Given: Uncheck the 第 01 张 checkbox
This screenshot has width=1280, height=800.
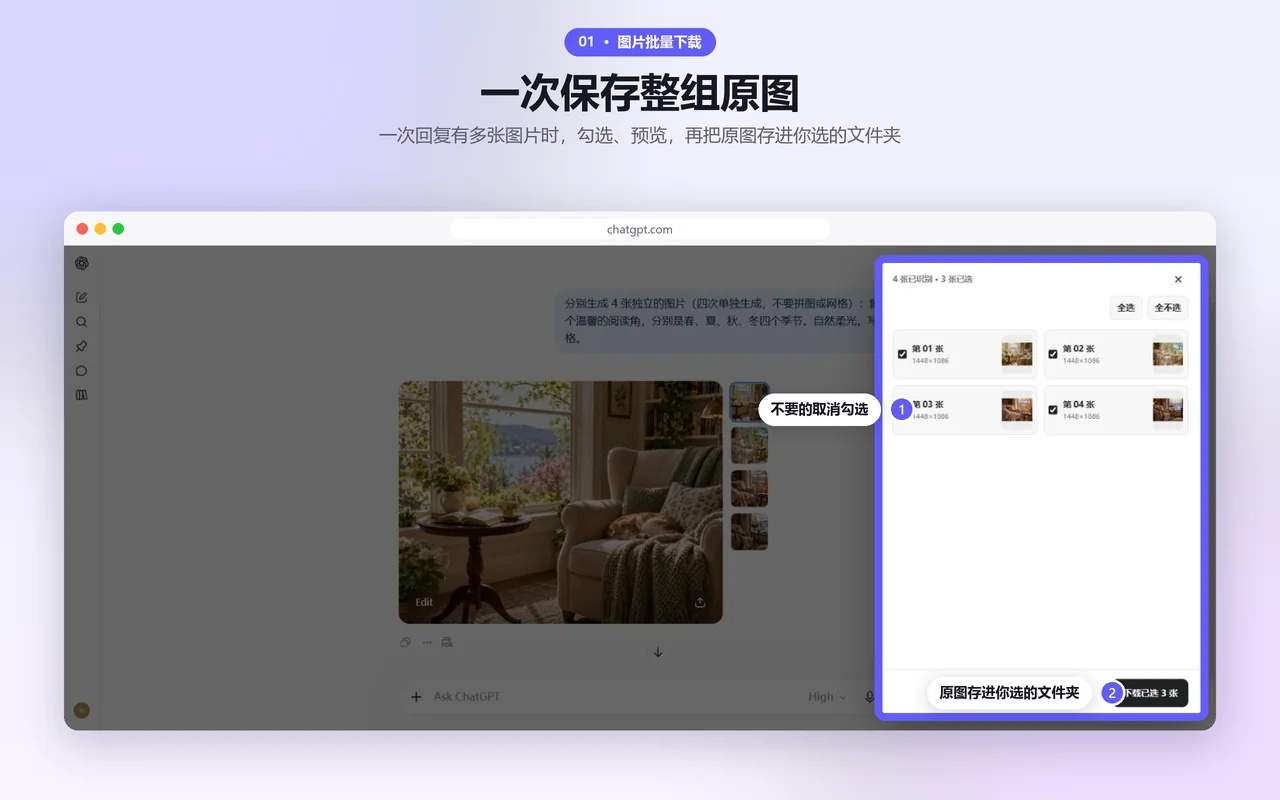Looking at the screenshot, I should tap(903, 354).
